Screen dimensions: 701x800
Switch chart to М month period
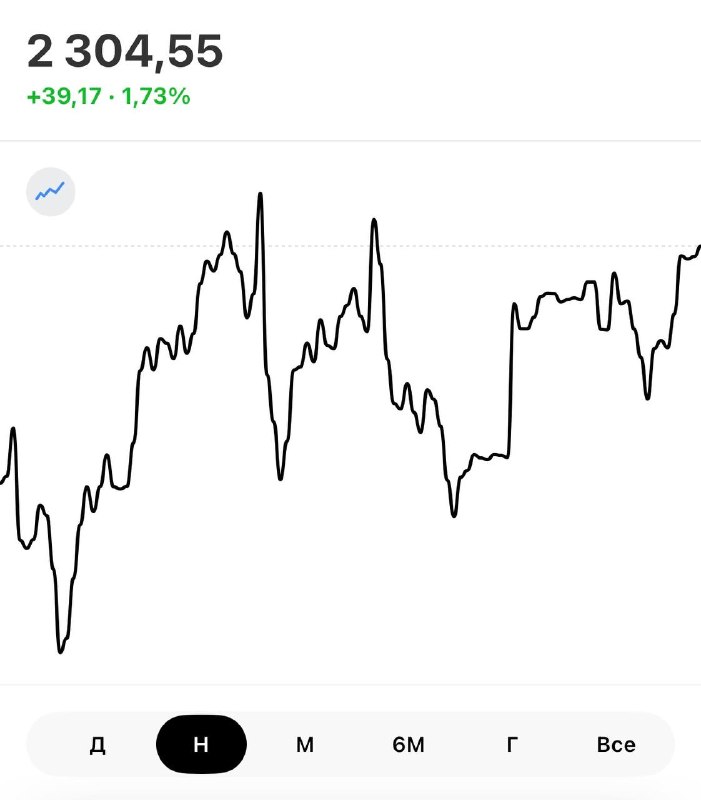point(305,745)
